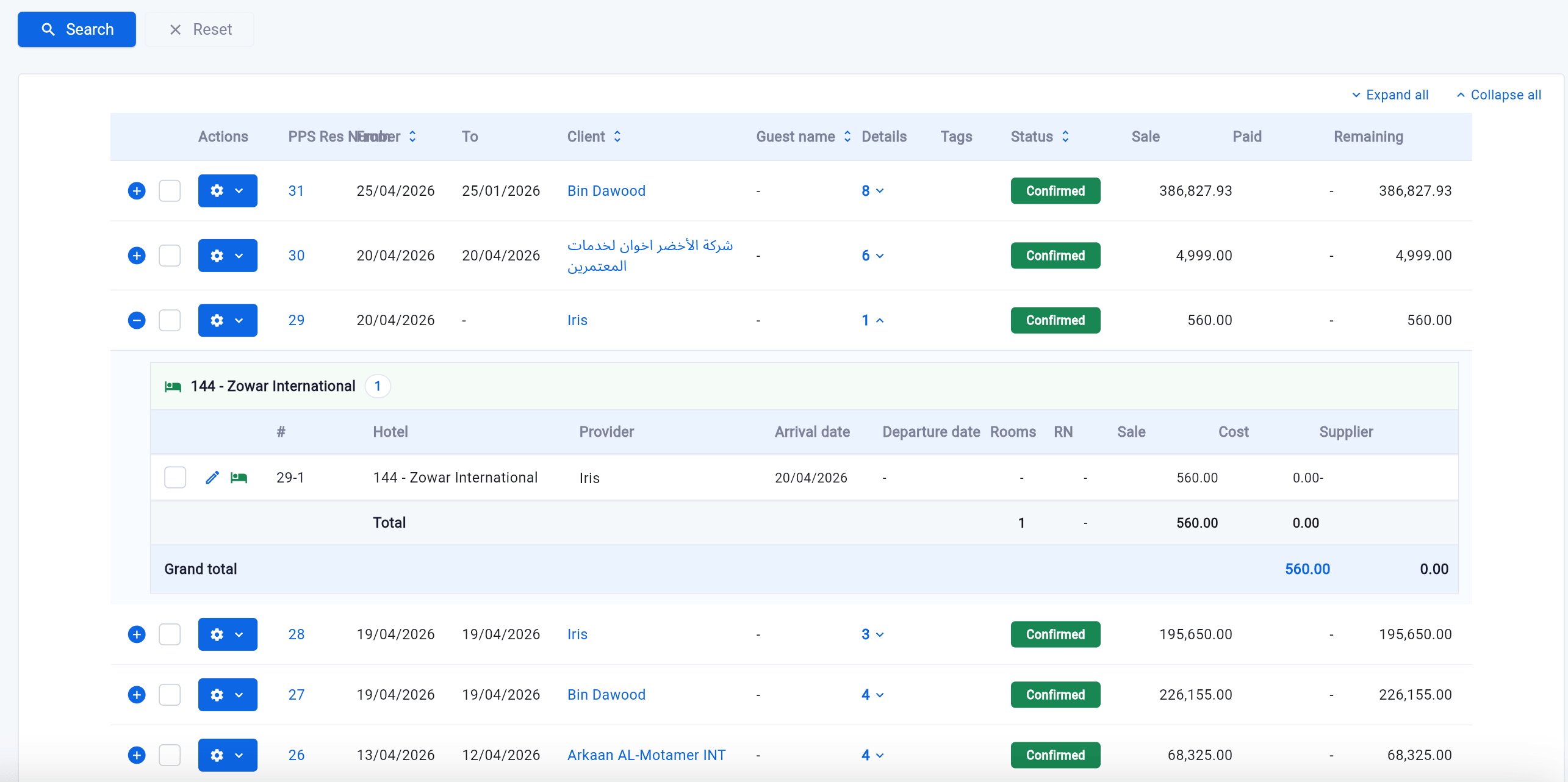This screenshot has width=1568, height=782.
Task: Open Bin Dawood client in row 31
Action: 606,191
